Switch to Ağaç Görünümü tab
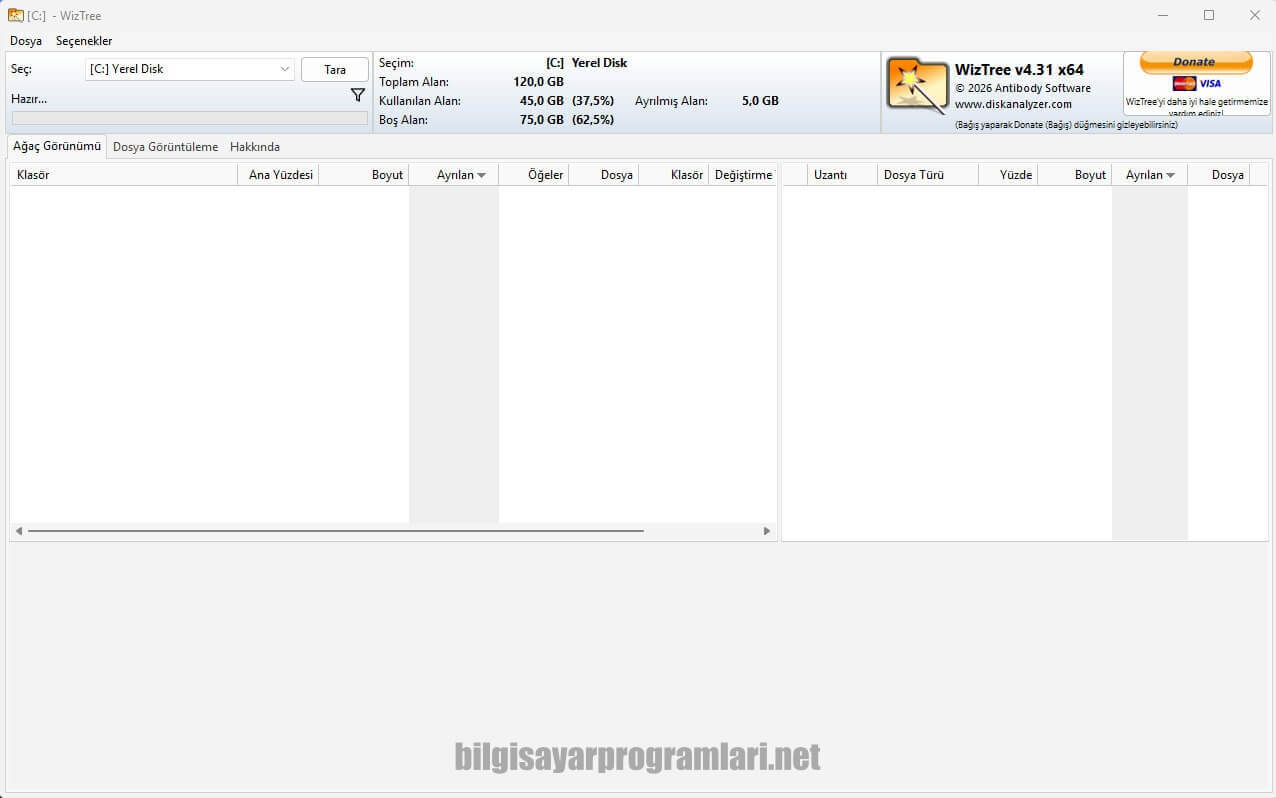 coord(57,146)
